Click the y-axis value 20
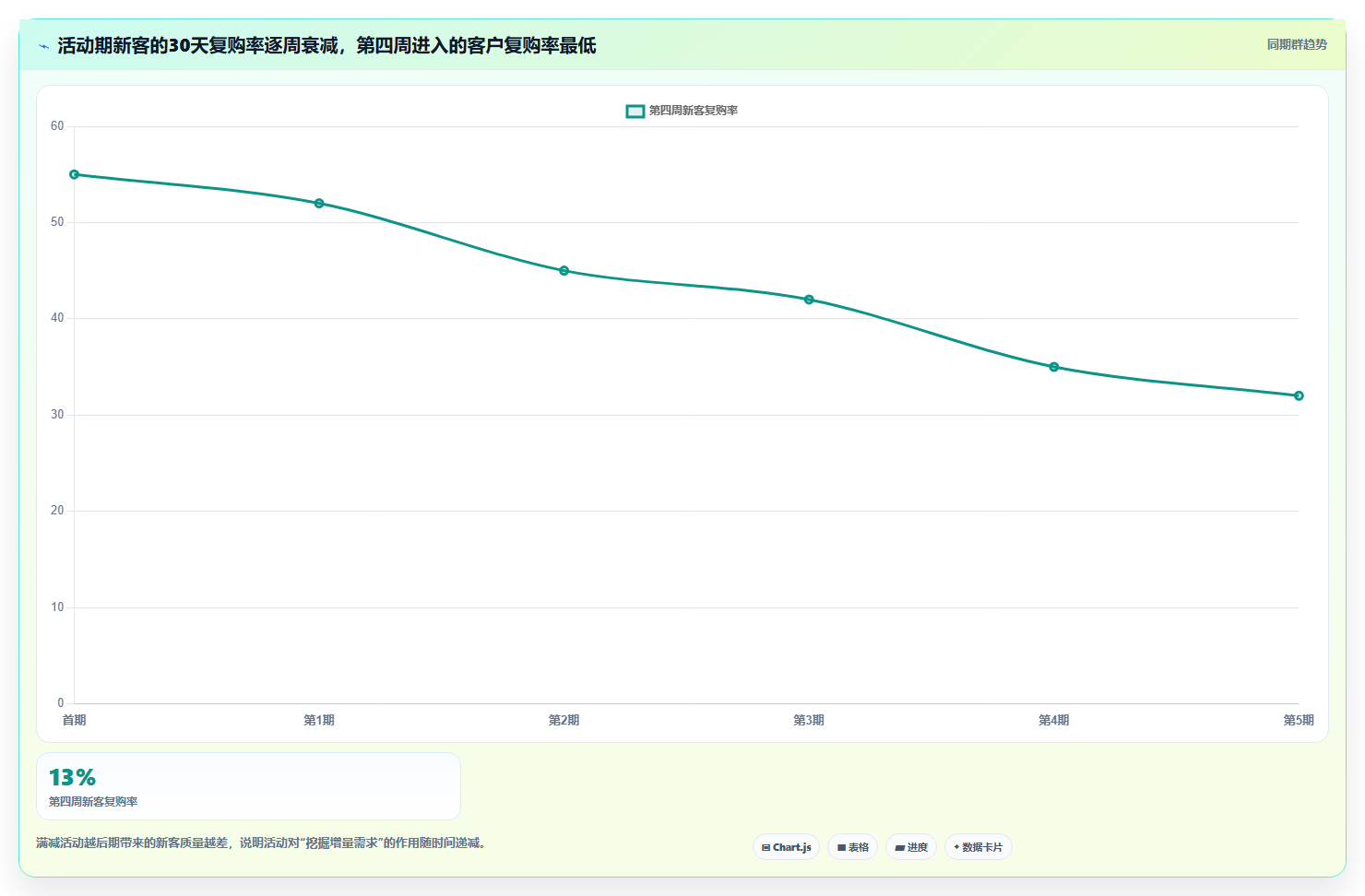This screenshot has width=1365, height=896. coord(57,511)
